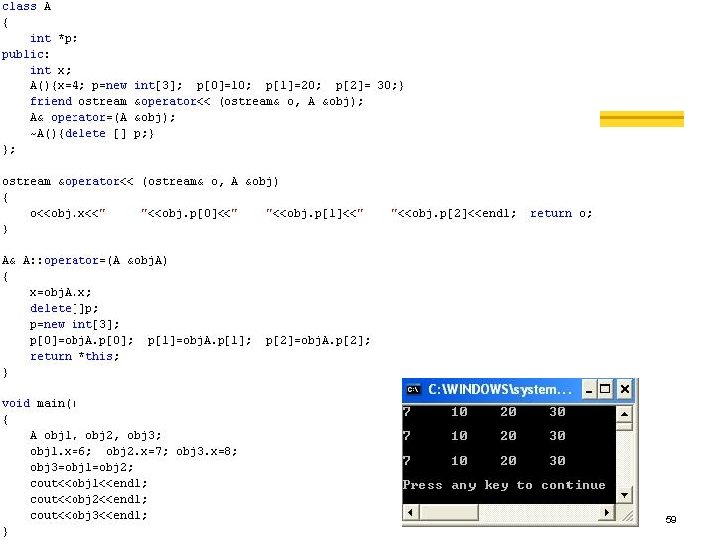Click the "A obj1, obj2, obj3;" declaration
Screen dimensions: 720x540
96,435
